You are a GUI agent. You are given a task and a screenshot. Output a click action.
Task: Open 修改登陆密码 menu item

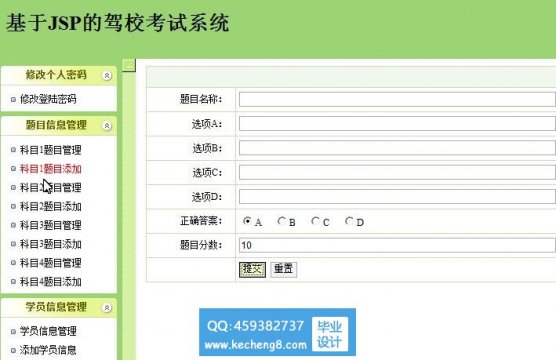[48, 99]
